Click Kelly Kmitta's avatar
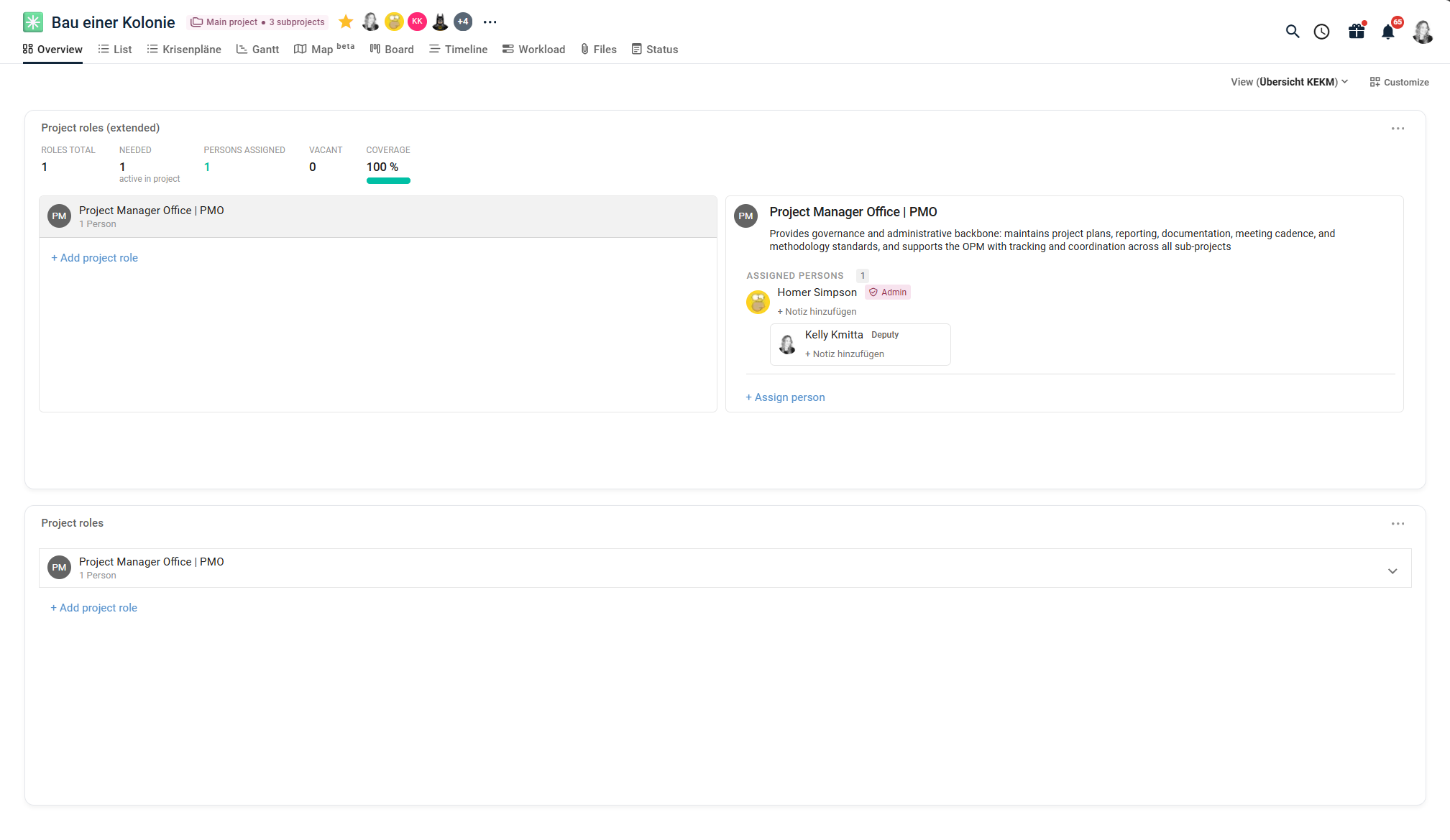The image size is (1450, 840). [x=787, y=344]
